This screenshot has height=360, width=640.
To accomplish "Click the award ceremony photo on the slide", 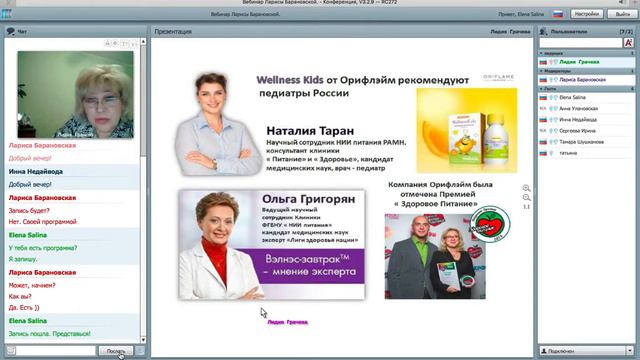I will pyautogui.click(x=435, y=256).
